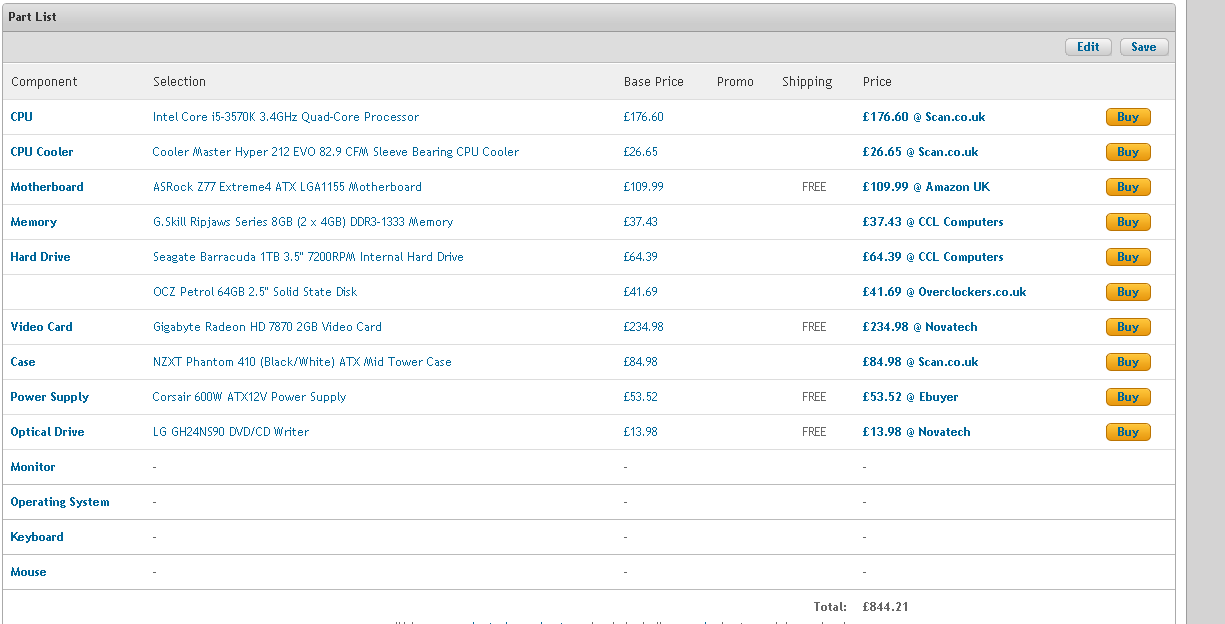1225x624 pixels.
Task: Open £84.98 @ Scan.co.uk price link
Action: [920, 362]
